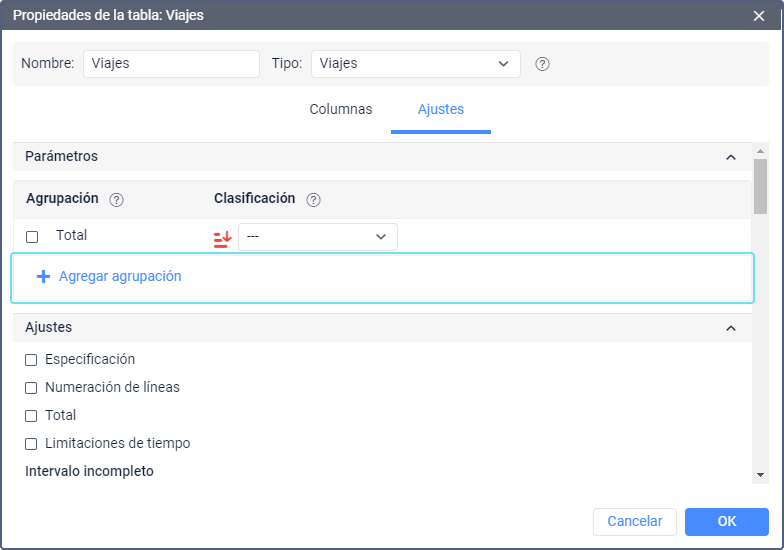Viewport: 784px width, 550px height.
Task: Collapse the Ajustes section chevron
Action: 730,328
